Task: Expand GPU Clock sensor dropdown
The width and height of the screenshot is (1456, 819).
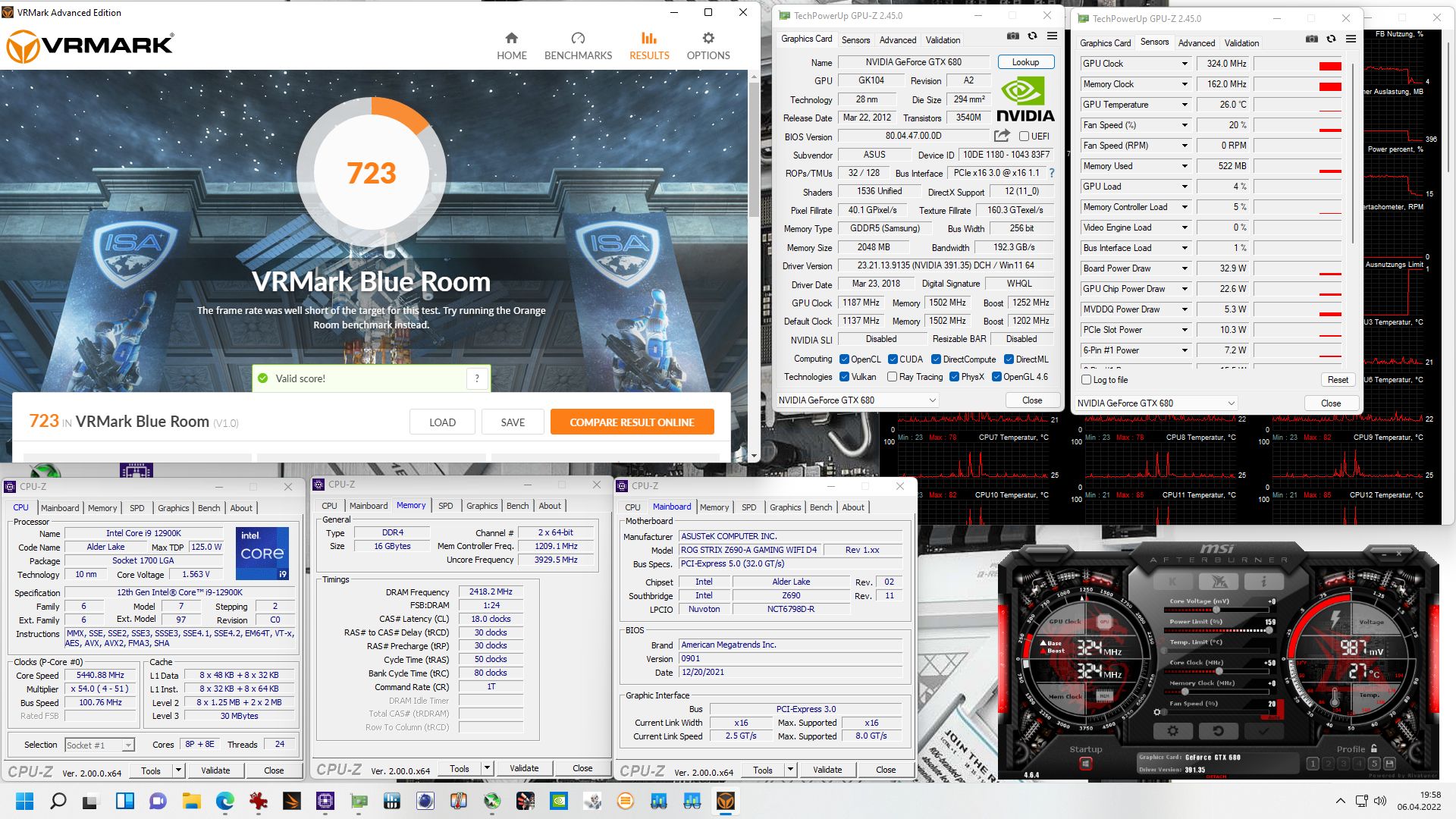Action: [1184, 64]
